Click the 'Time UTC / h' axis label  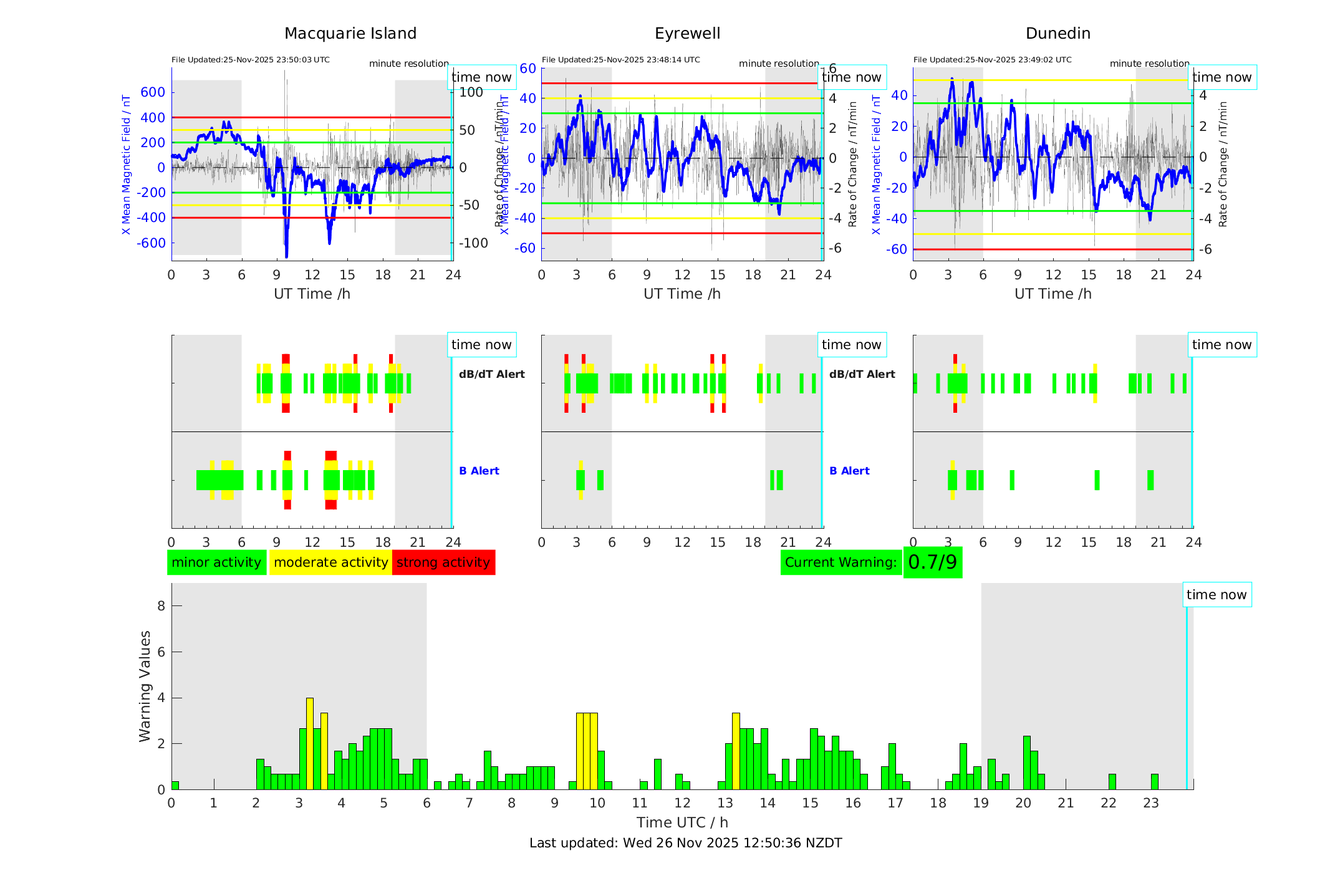coord(682,822)
